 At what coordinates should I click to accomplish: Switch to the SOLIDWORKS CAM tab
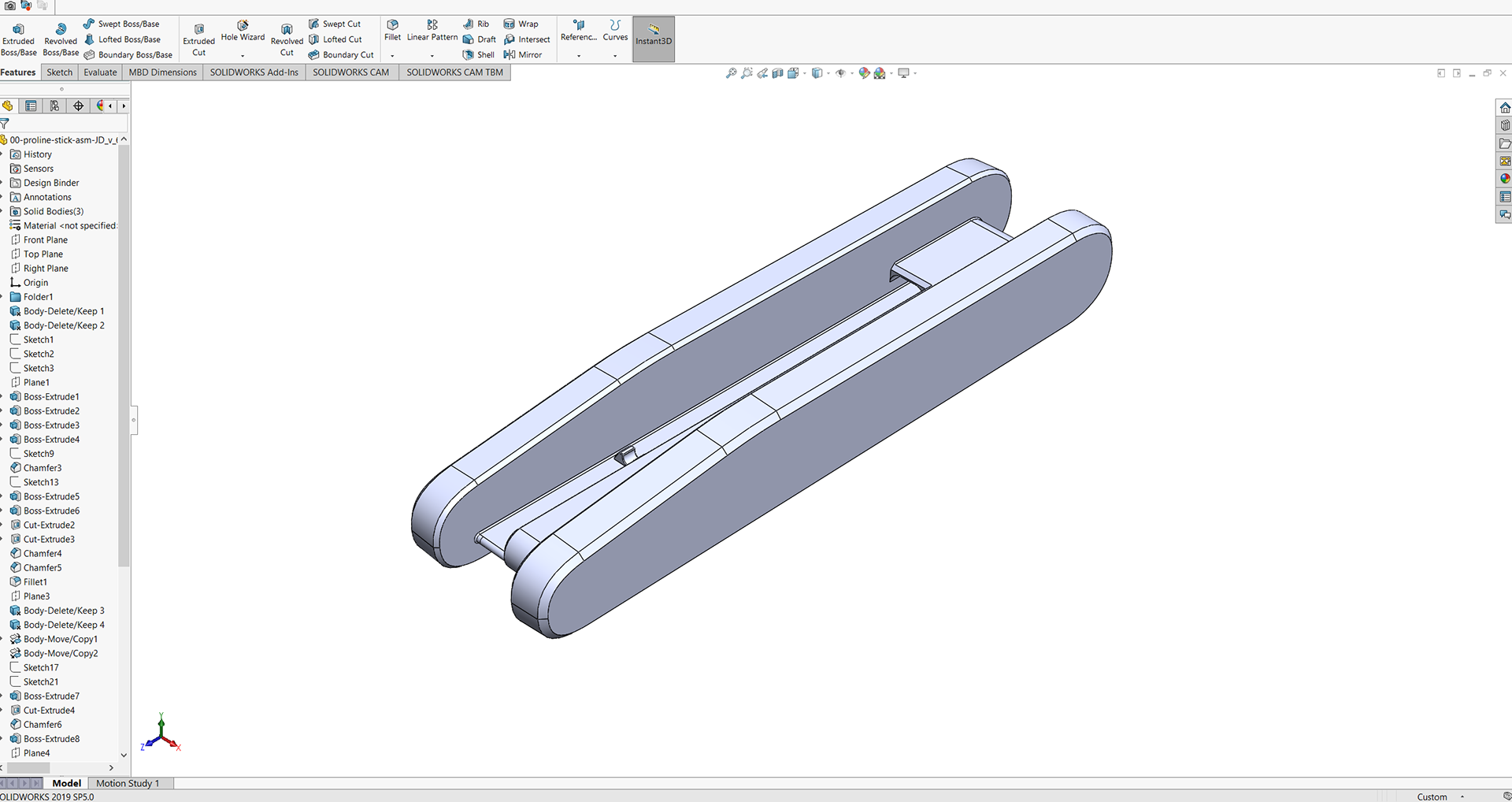[350, 72]
